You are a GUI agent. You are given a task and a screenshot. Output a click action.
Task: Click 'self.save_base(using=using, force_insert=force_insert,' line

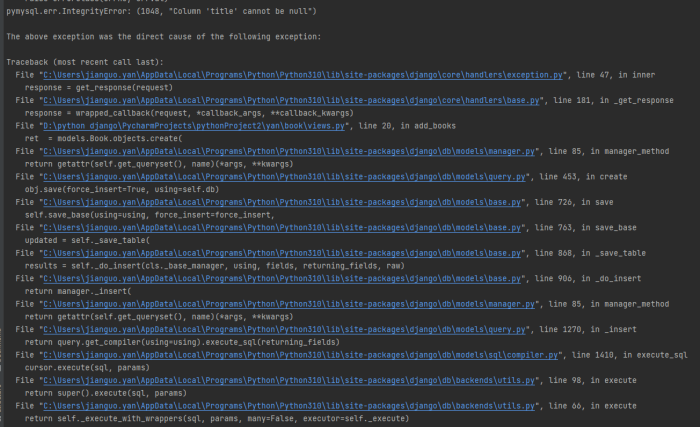coord(150,215)
